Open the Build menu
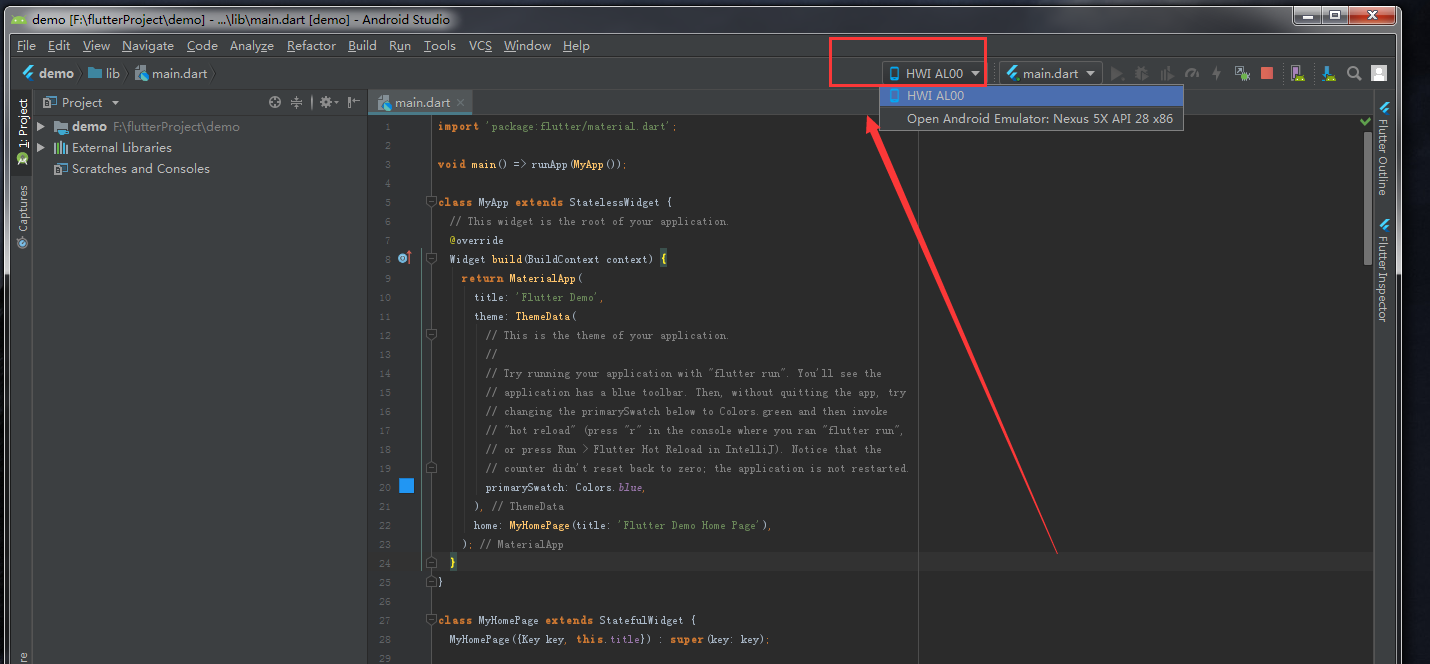Screen dimensions: 1430x664 [362, 45]
